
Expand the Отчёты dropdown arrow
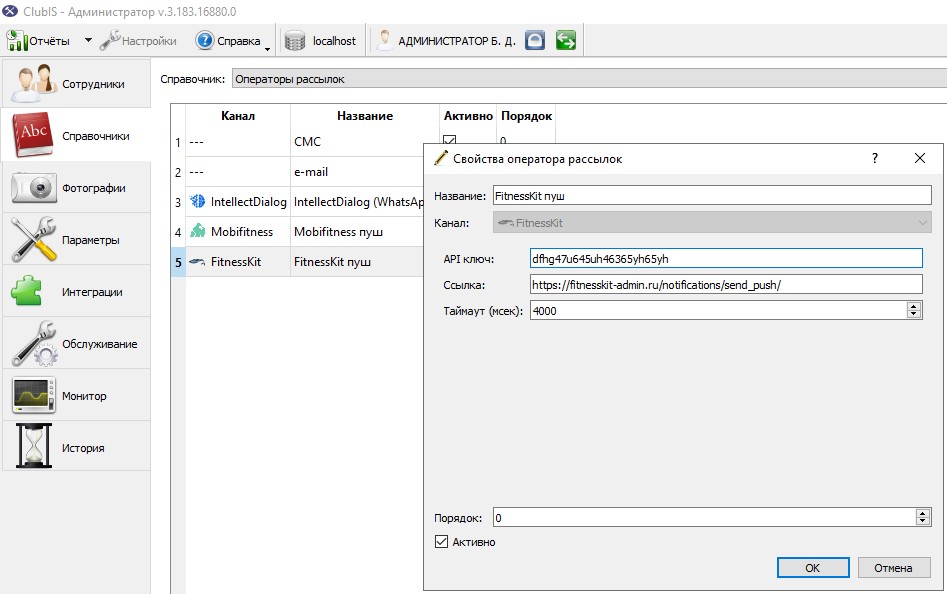[x=88, y=40]
